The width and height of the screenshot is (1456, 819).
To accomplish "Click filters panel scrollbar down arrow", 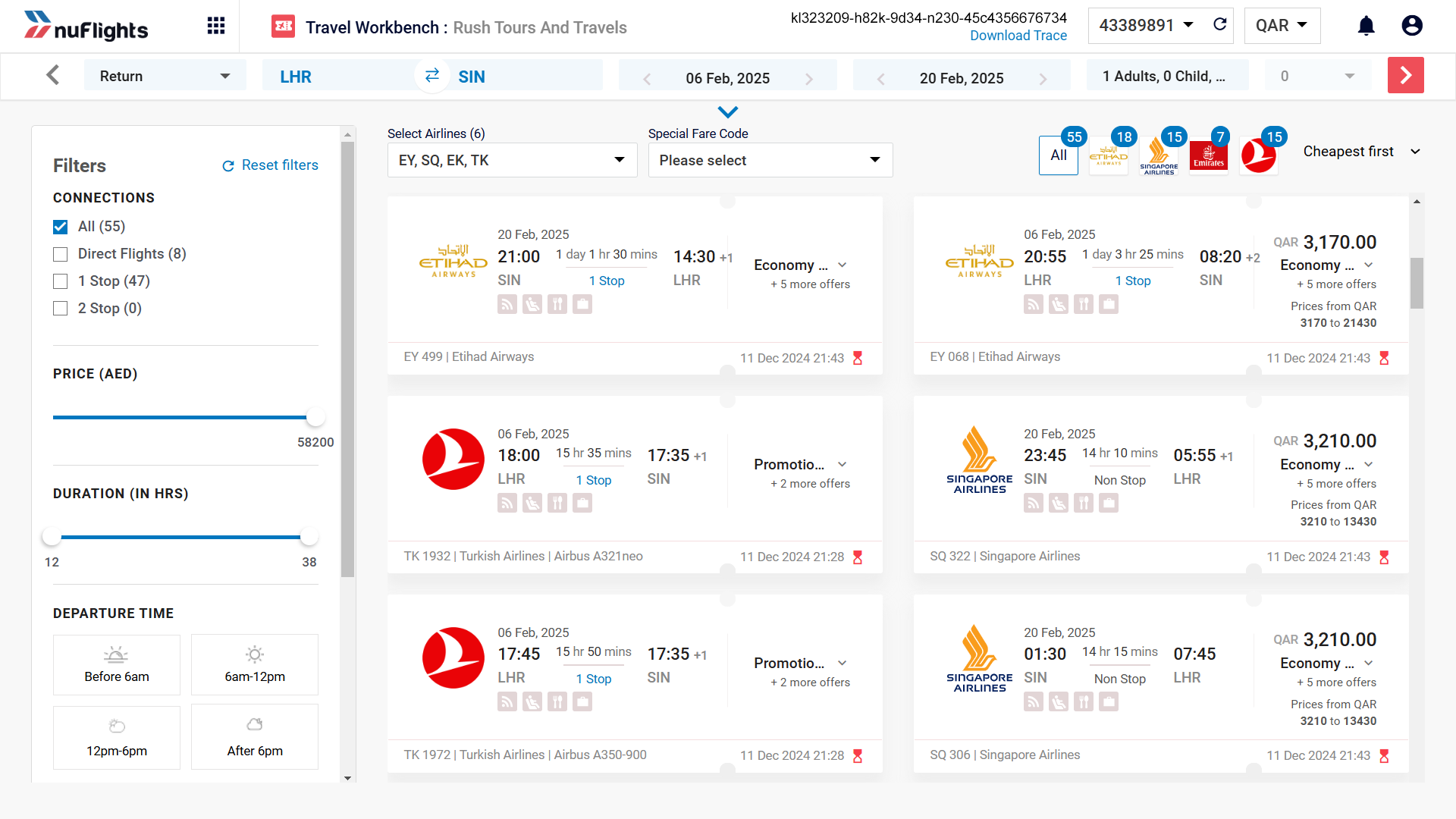I will tap(348, 777).
